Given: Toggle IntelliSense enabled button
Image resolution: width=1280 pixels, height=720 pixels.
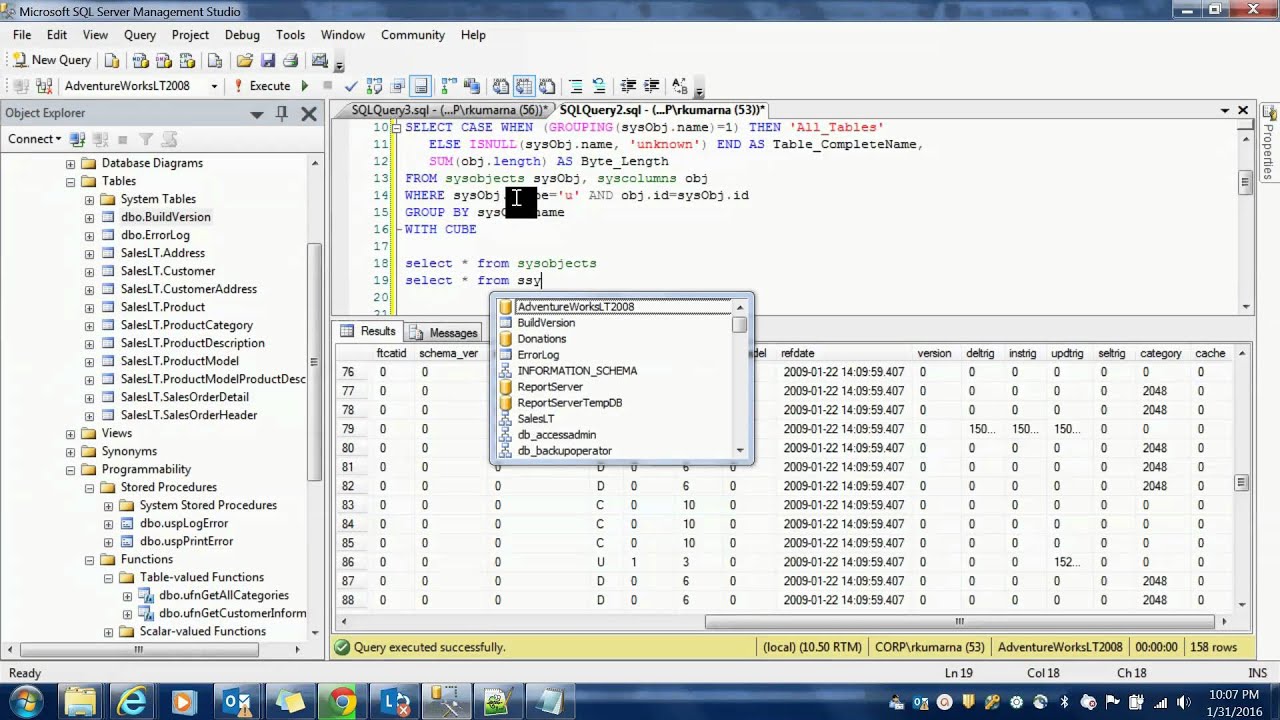Looking at the screenshot, I should click(x=421, y=86).
